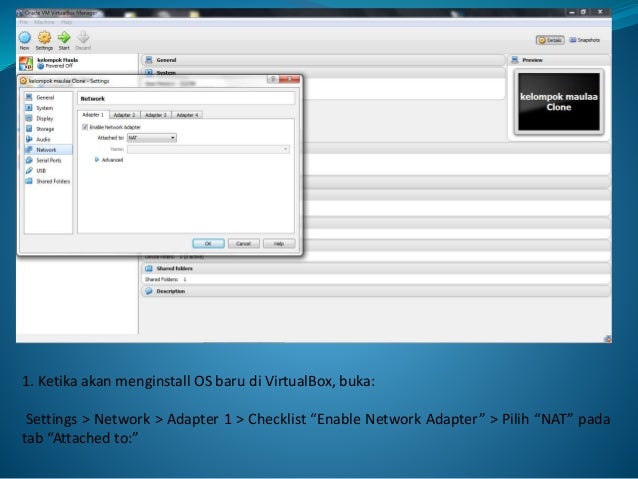Viewport: 638px width, 479px height.
Task: Select Network icon in settings sidebar
Action: (x=29, y=150)
